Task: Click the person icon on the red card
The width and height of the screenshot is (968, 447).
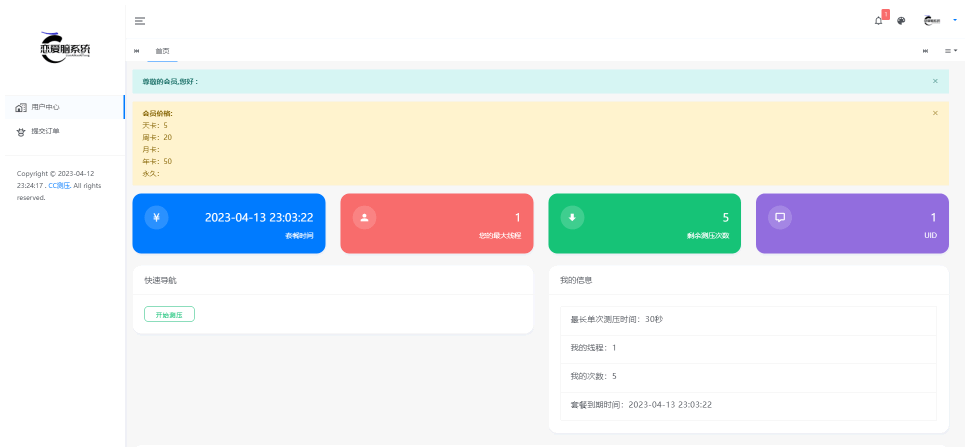Action: [x=364, y=217]
